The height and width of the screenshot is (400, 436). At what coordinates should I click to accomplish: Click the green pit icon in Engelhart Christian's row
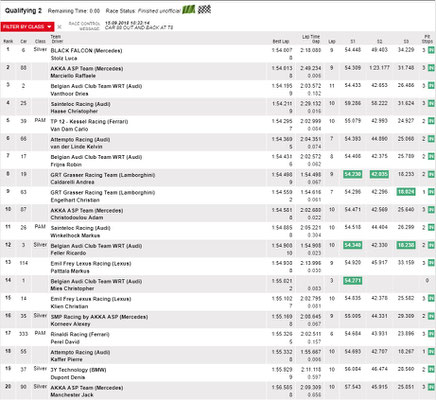[431, 192]
